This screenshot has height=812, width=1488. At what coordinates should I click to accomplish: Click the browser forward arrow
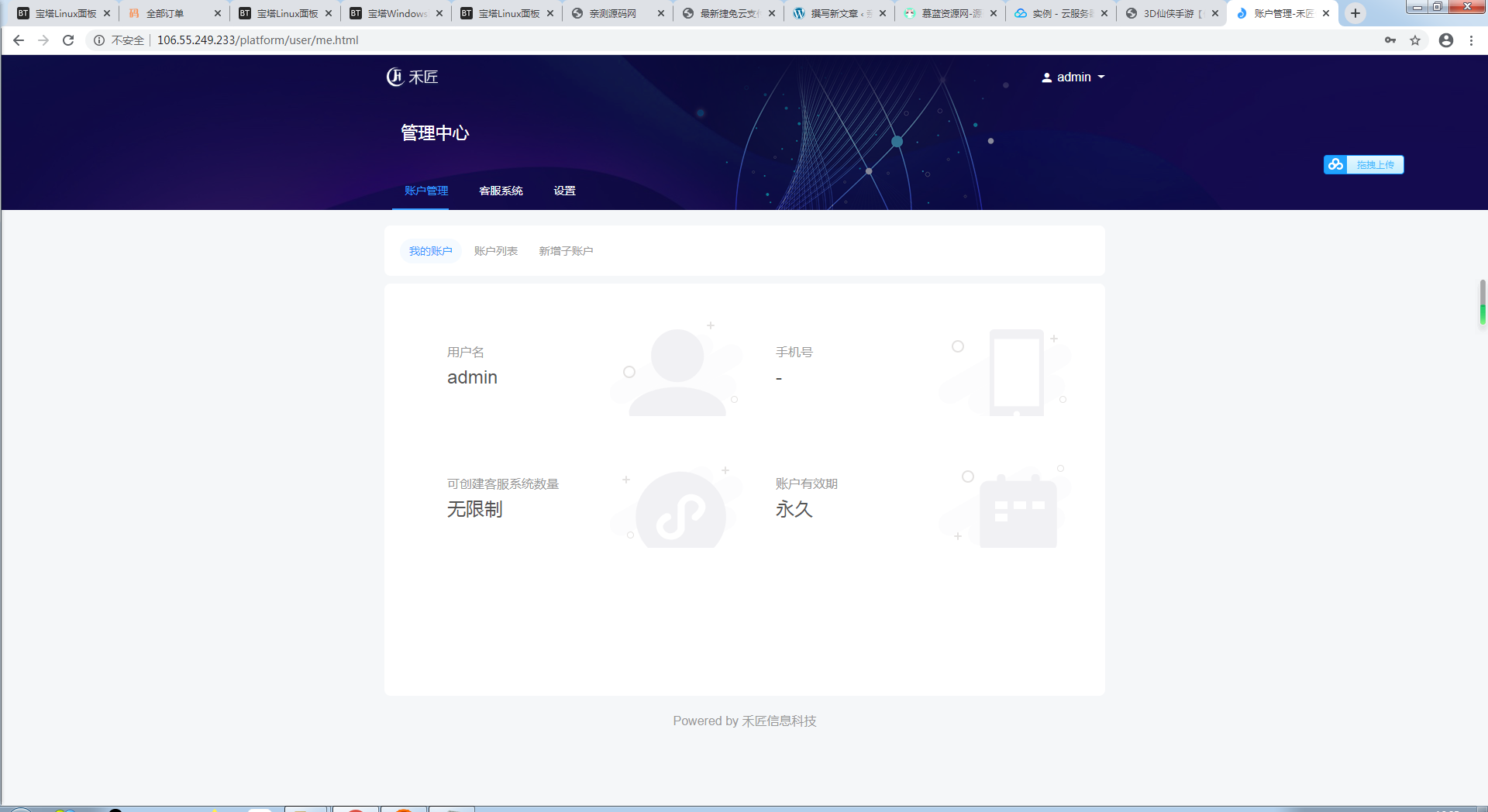coord(43,40)
